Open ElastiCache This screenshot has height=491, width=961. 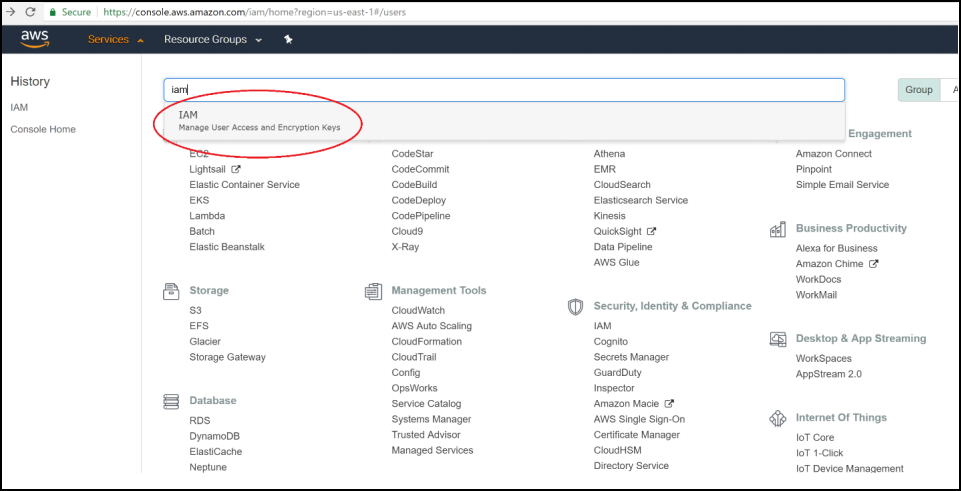click(216, 452)
